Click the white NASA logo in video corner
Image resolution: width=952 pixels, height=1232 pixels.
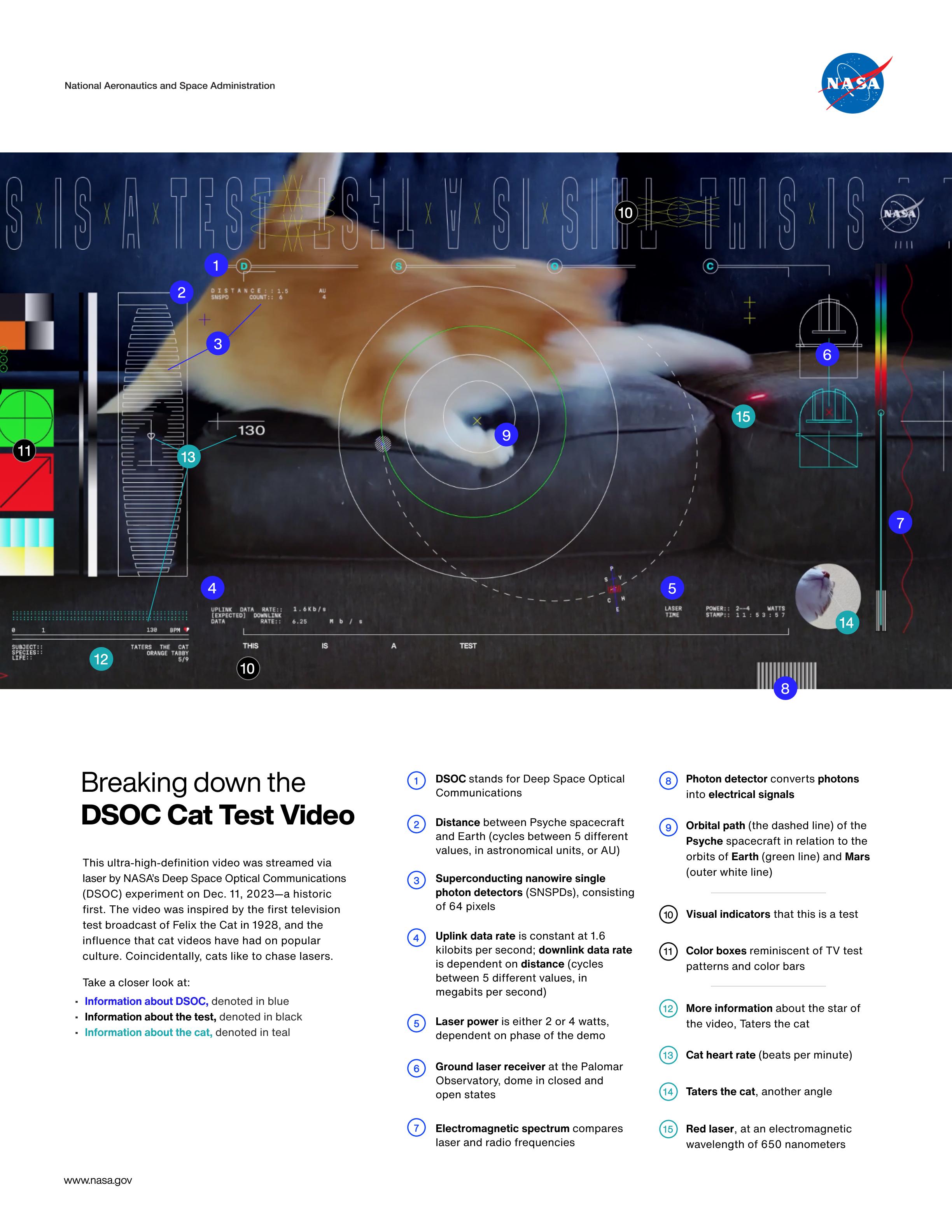(900, 214)
